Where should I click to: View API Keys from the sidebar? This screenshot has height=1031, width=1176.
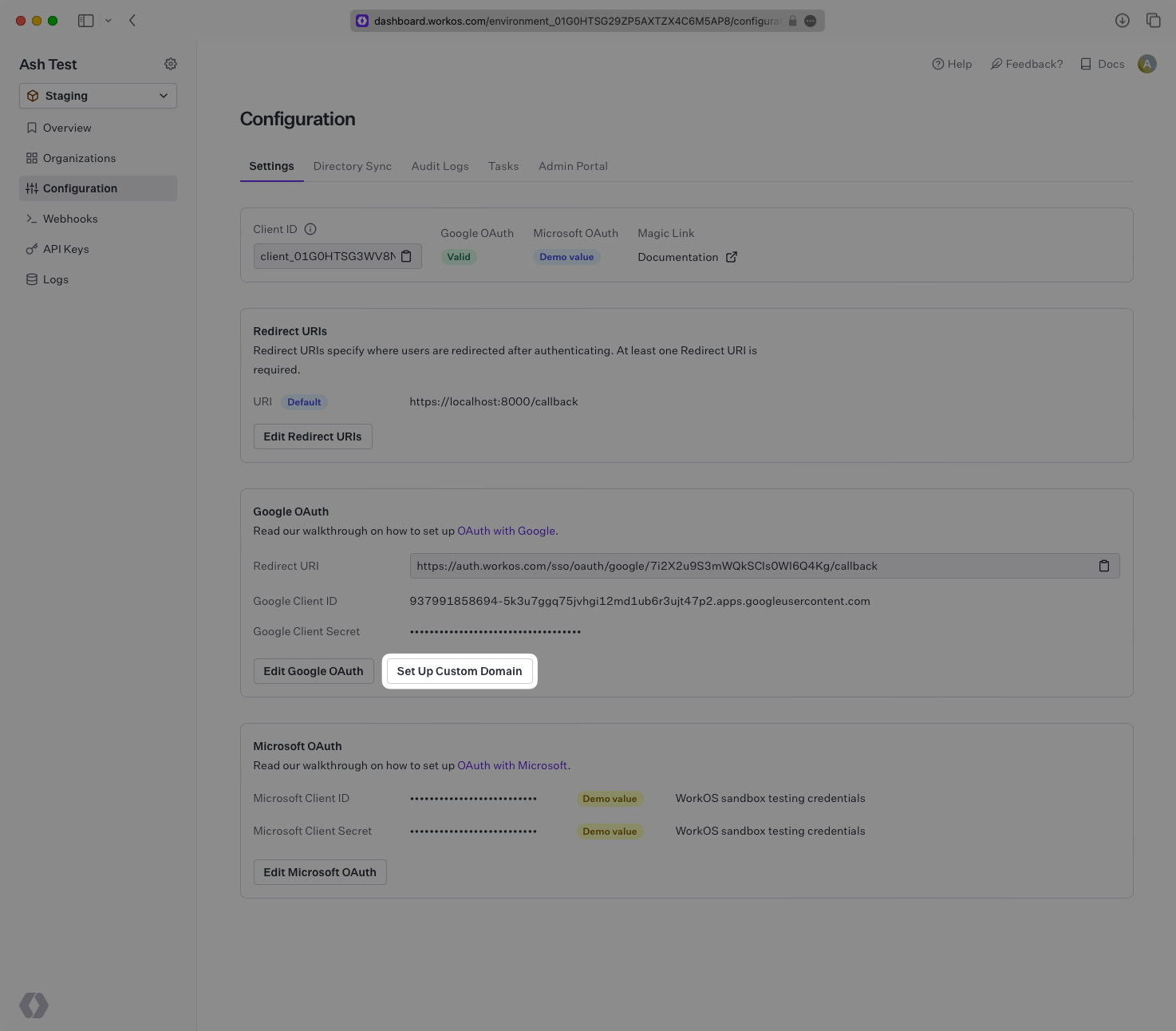[66, 249]
